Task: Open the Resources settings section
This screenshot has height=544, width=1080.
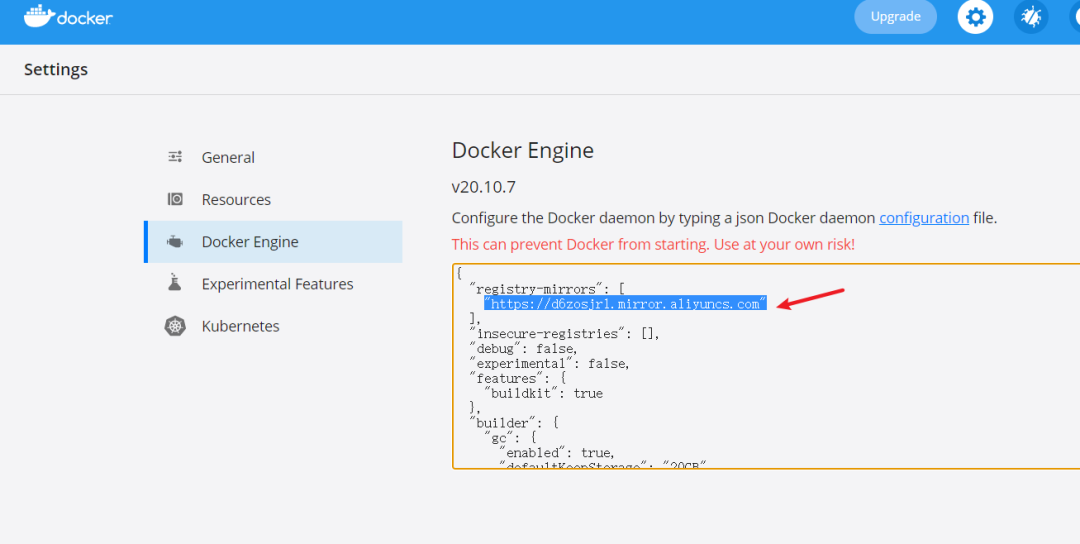Action: [236, 199]
